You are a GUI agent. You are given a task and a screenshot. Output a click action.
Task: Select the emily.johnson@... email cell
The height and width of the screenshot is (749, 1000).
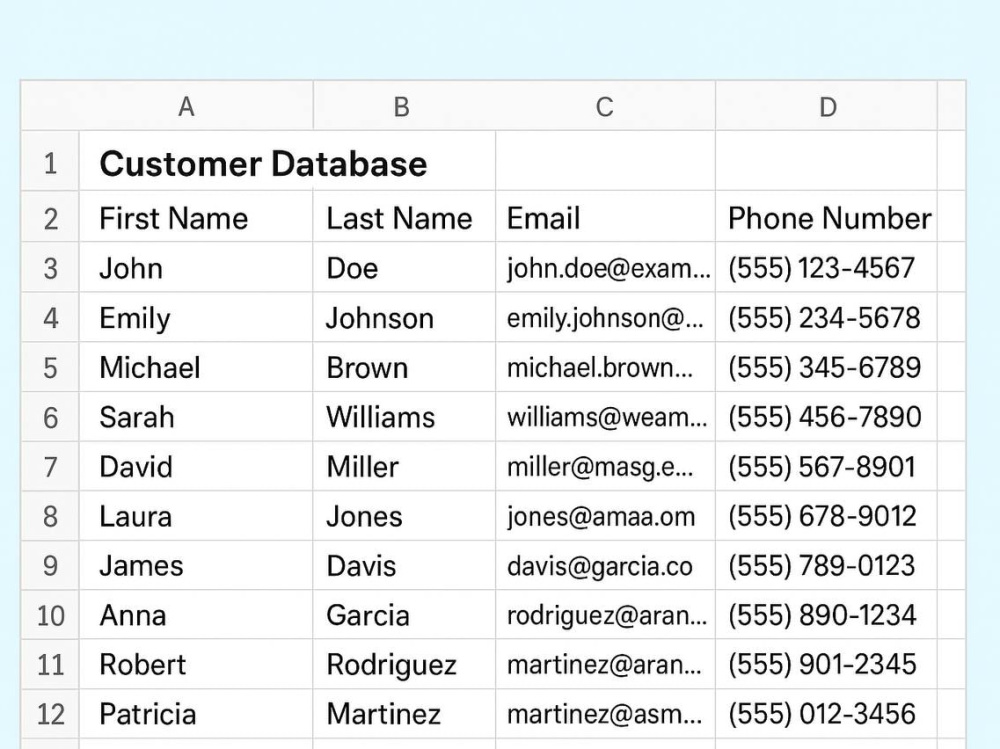605,317
